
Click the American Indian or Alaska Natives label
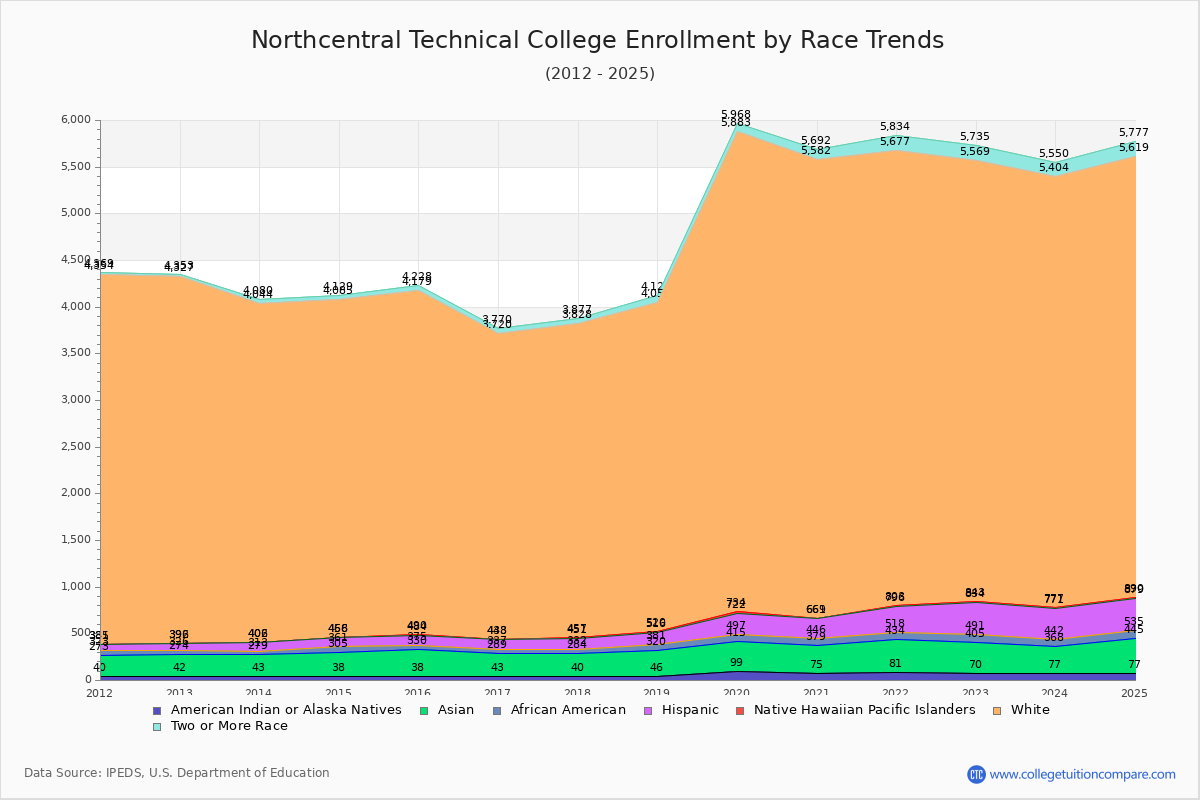(286, 710)
